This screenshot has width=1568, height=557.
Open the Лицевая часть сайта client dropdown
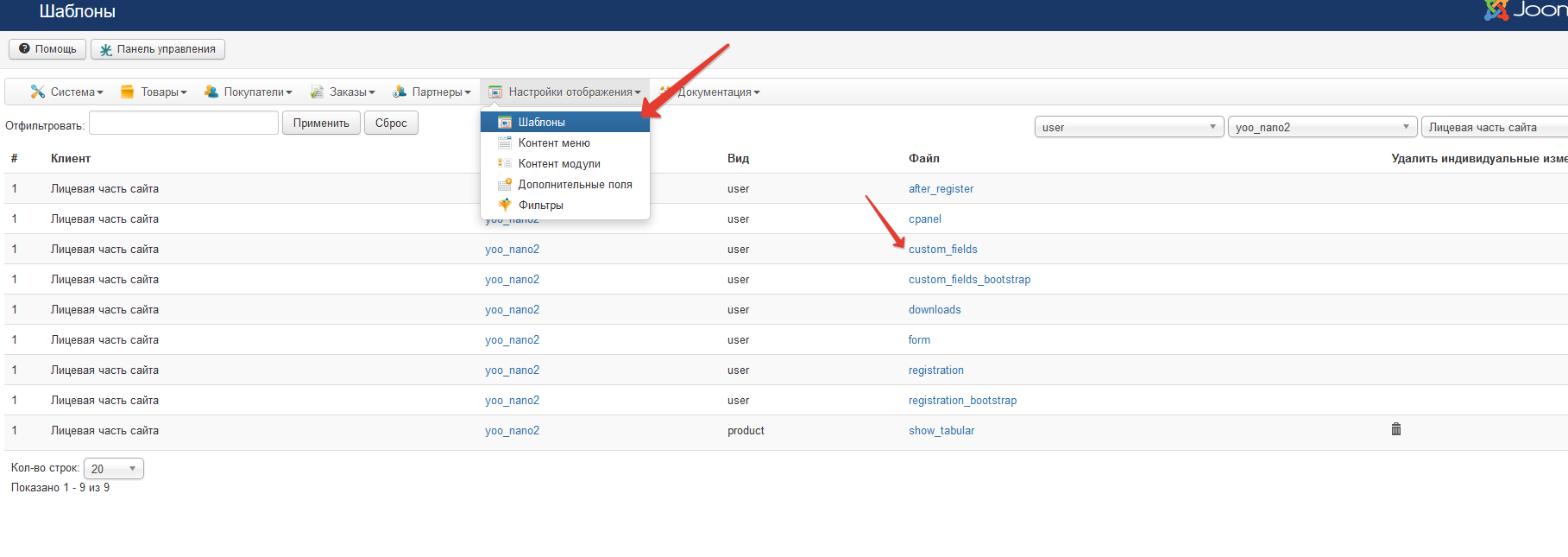coord(1495,127)
